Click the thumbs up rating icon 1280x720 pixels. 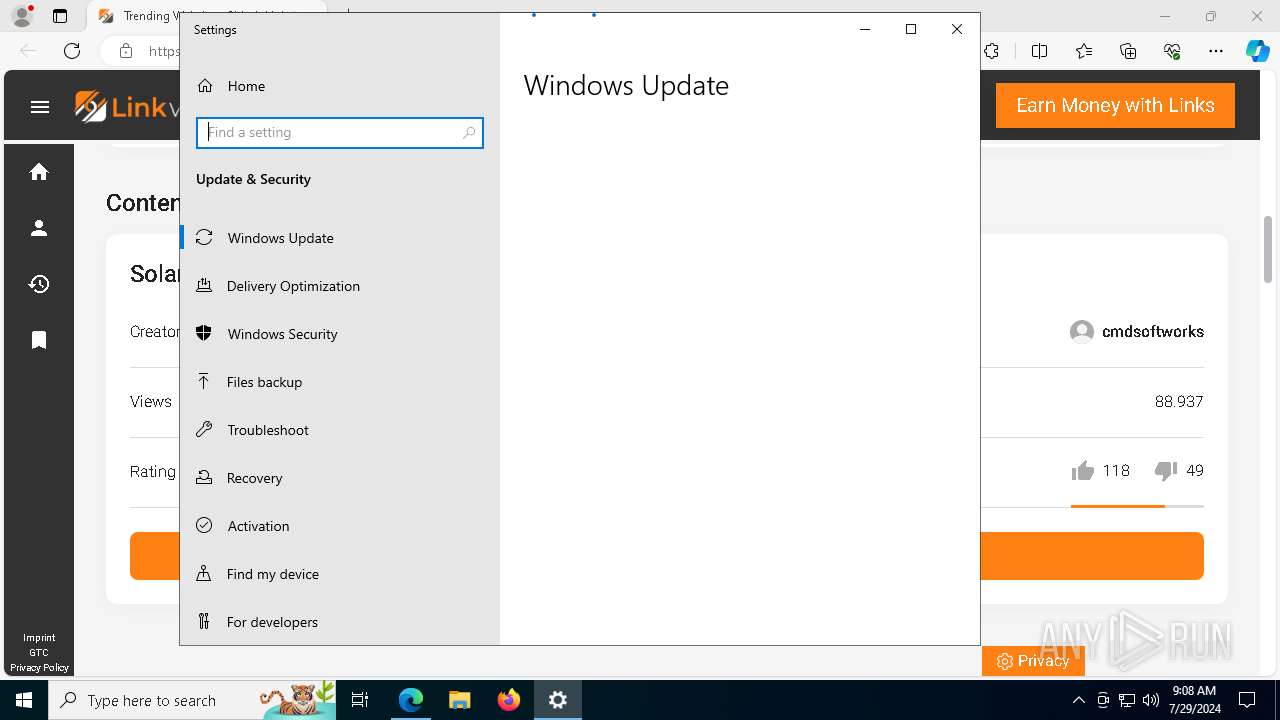pos(1082,471)
